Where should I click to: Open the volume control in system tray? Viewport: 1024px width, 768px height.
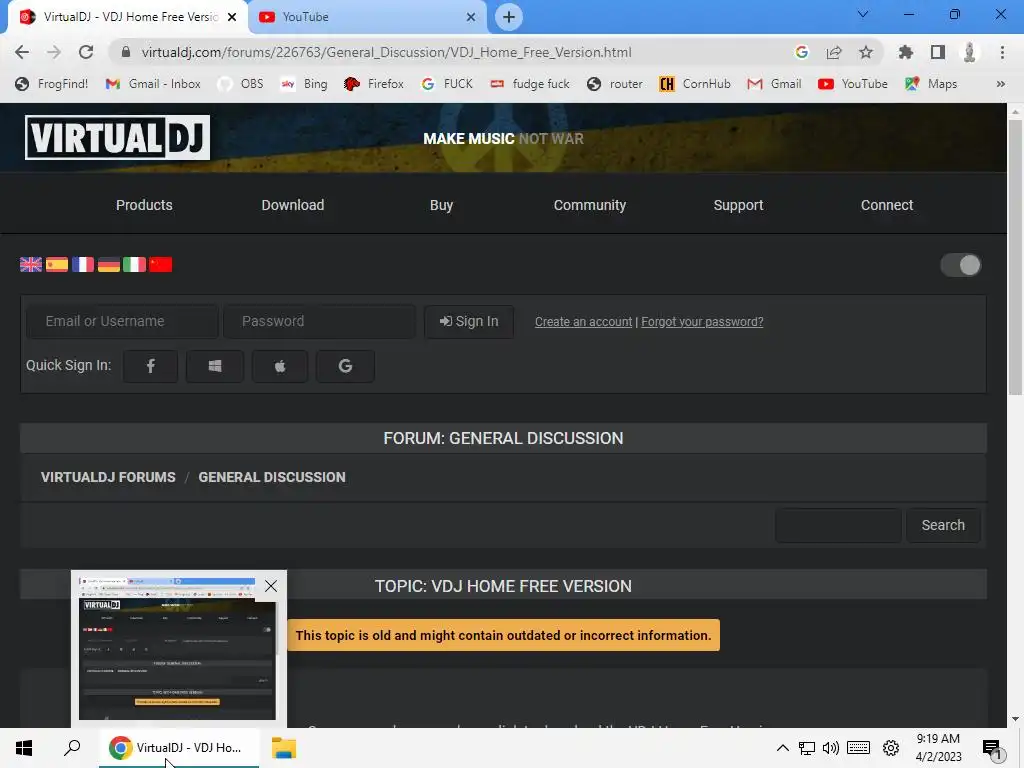(831, 748)
